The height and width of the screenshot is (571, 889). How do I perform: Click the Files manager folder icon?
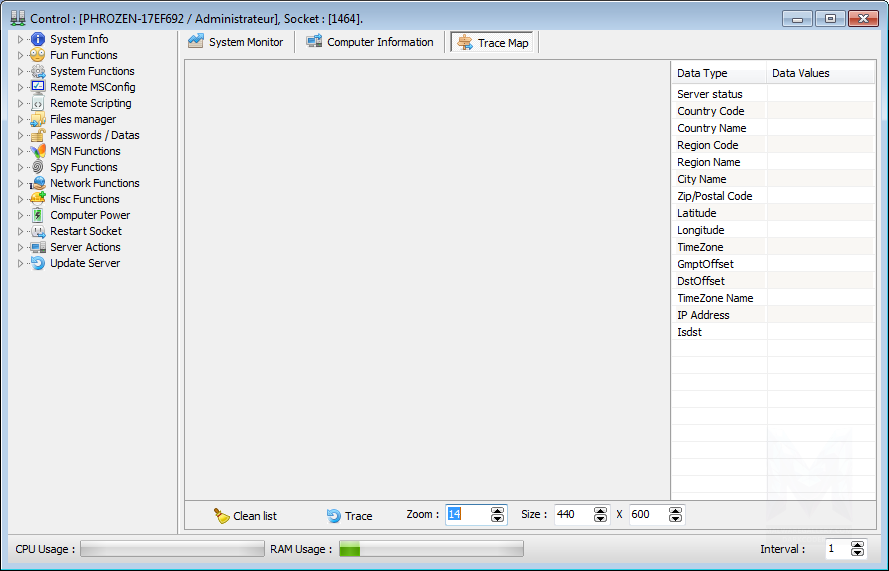tap(38, 119)
